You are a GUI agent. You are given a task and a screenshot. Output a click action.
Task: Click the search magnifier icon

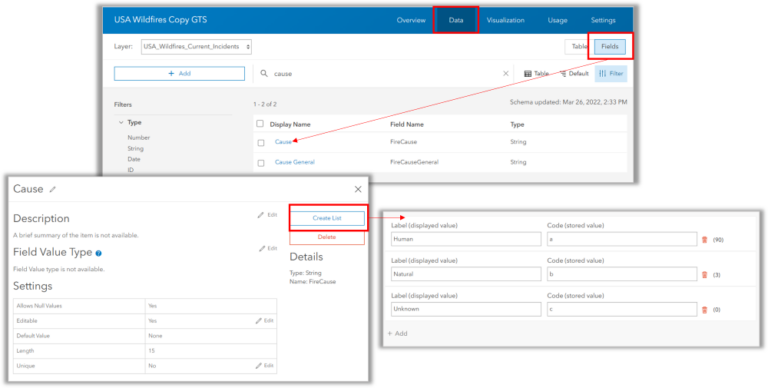click(x=264, y=73)
